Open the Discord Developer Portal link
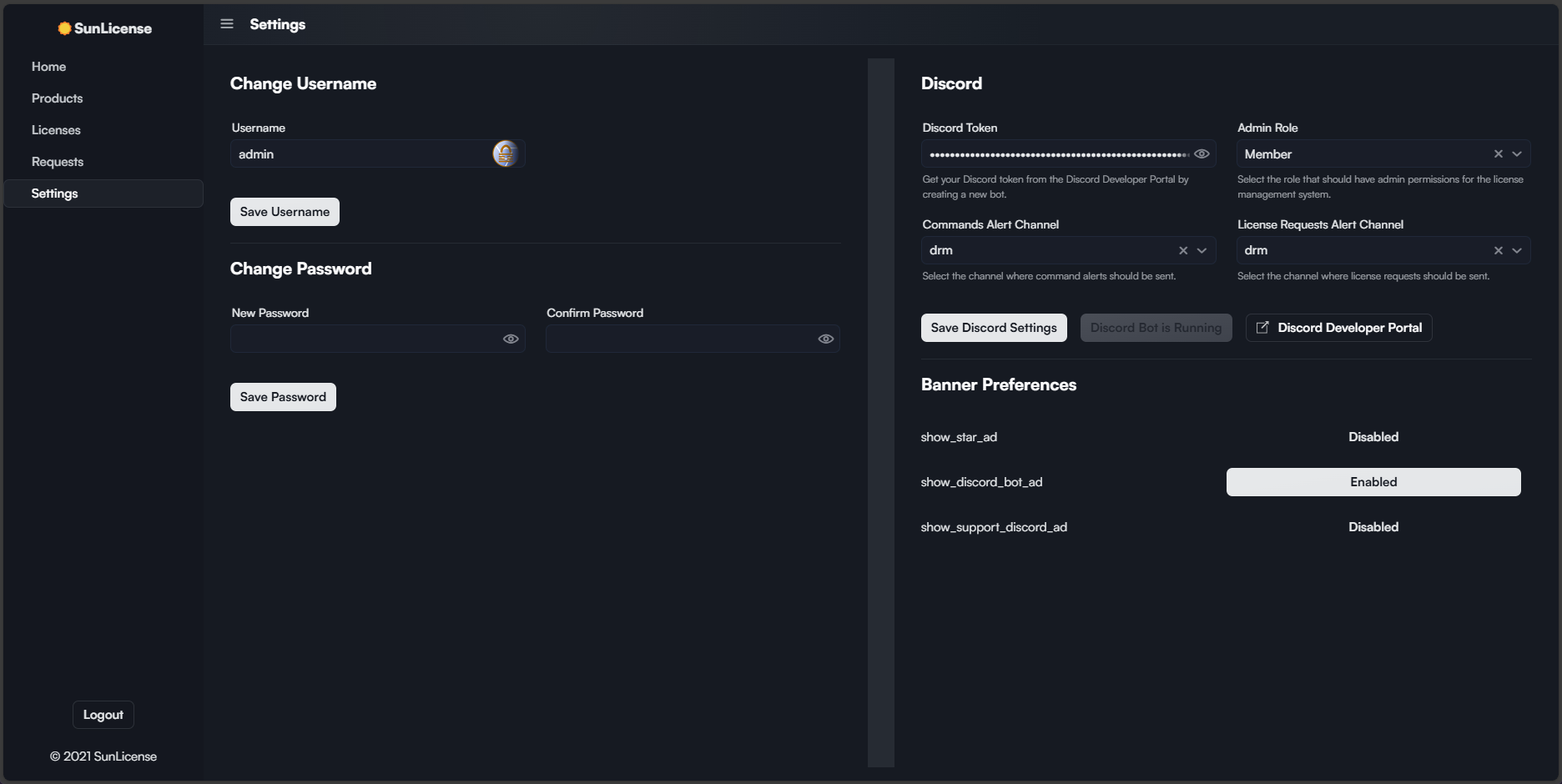The width and height of the screenshot is (1562, 784). (1338, 328)
